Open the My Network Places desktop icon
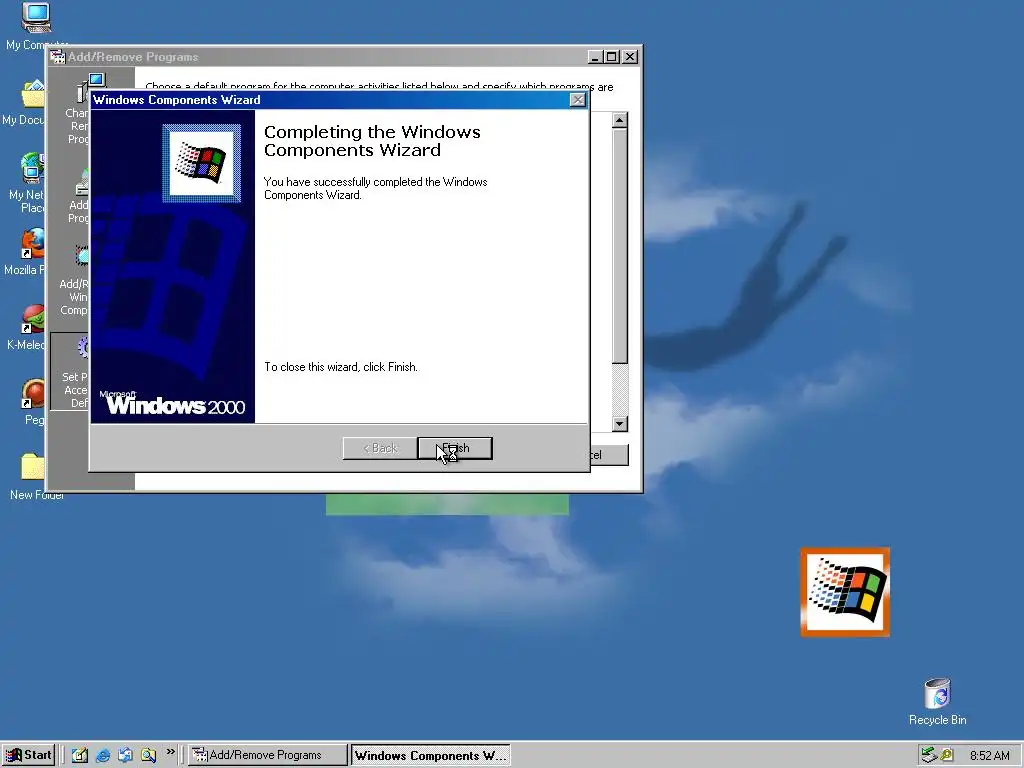Screen dimensions: 1024x768 pyautogui.click(x=27, y=183)
